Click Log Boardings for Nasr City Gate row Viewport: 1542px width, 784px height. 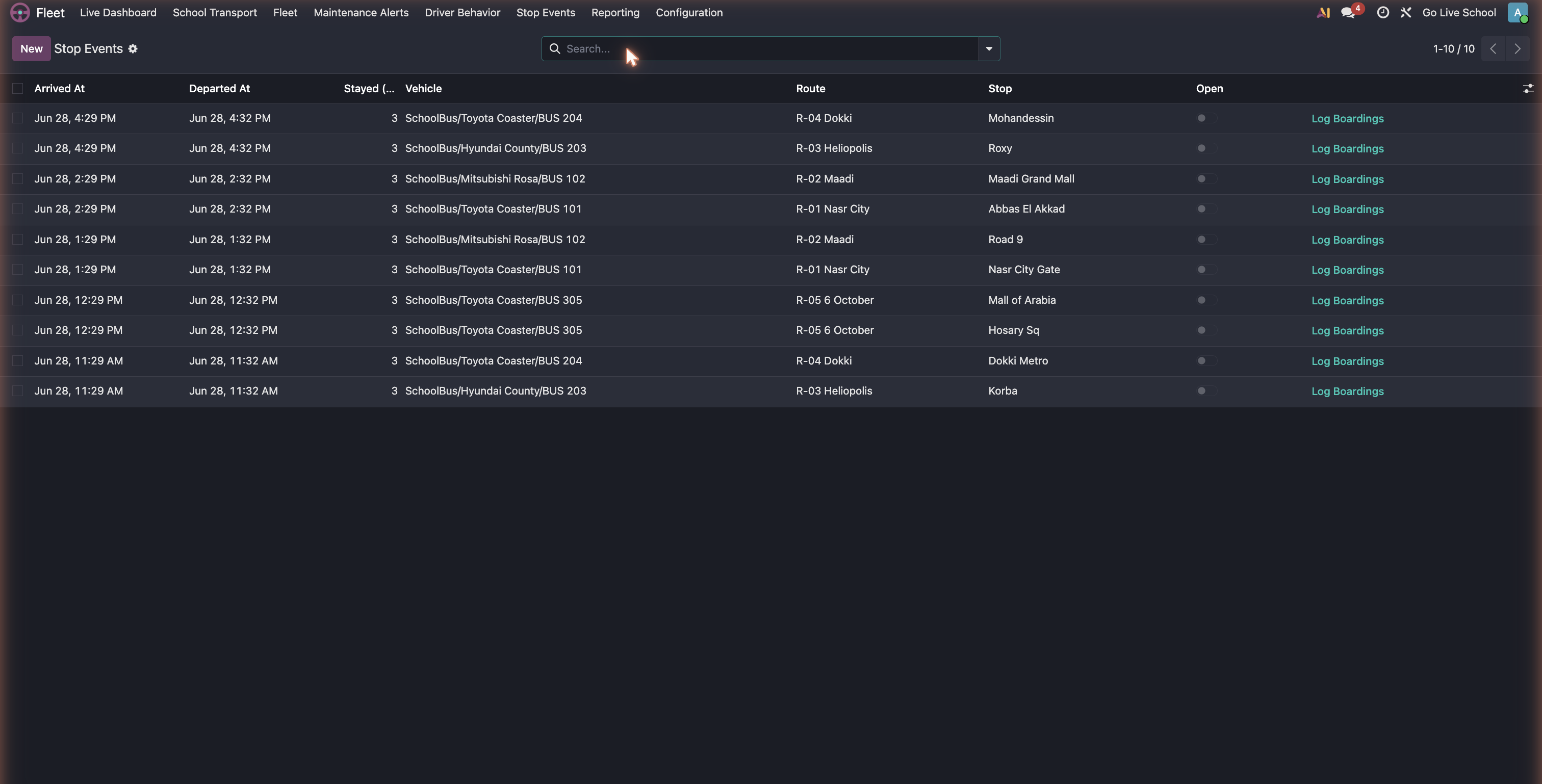(1347, 270)
